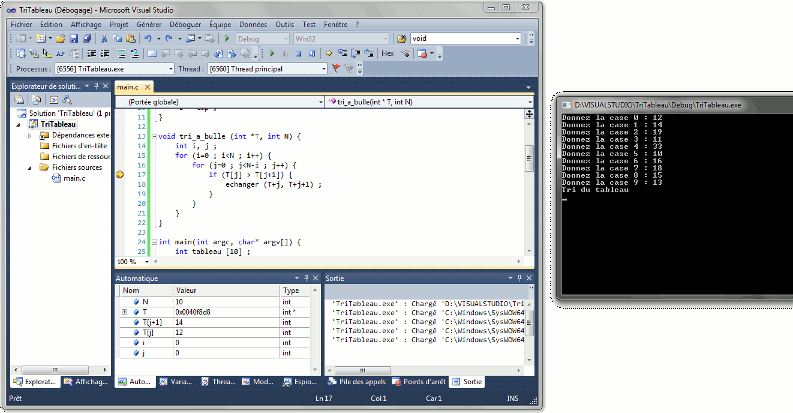Comment out the selected lines icon

[x=121, y=54]
